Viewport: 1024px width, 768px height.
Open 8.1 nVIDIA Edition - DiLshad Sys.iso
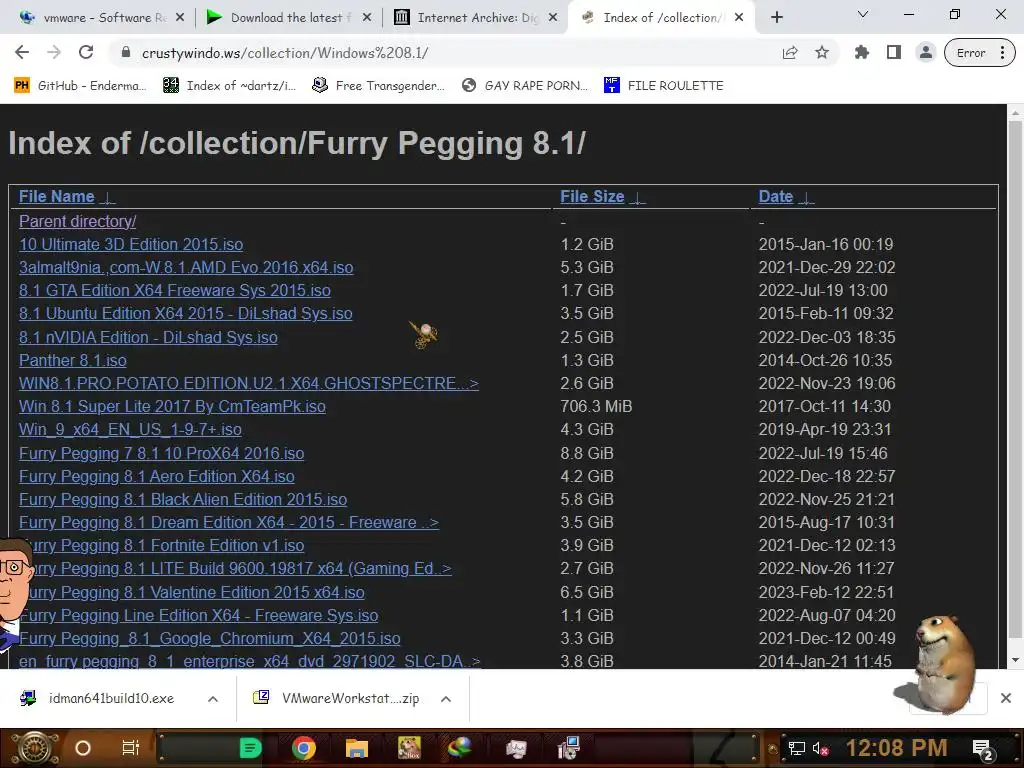pyautogui.click(x=148, y=337)
